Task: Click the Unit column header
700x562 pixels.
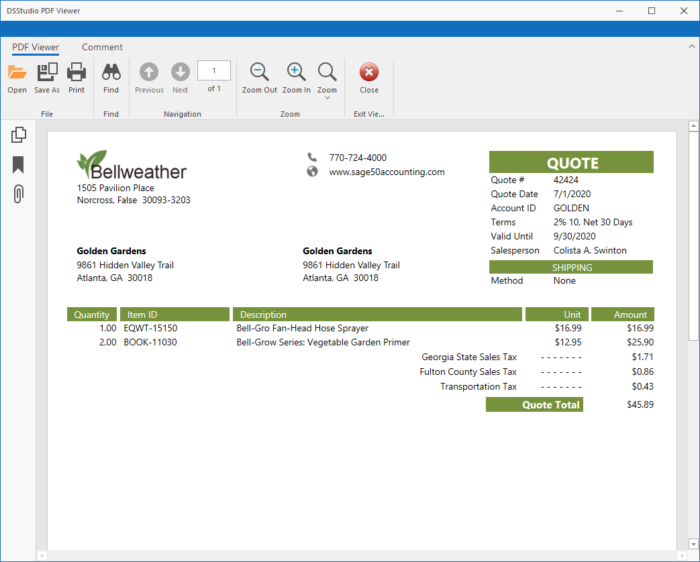Action: 557,314
